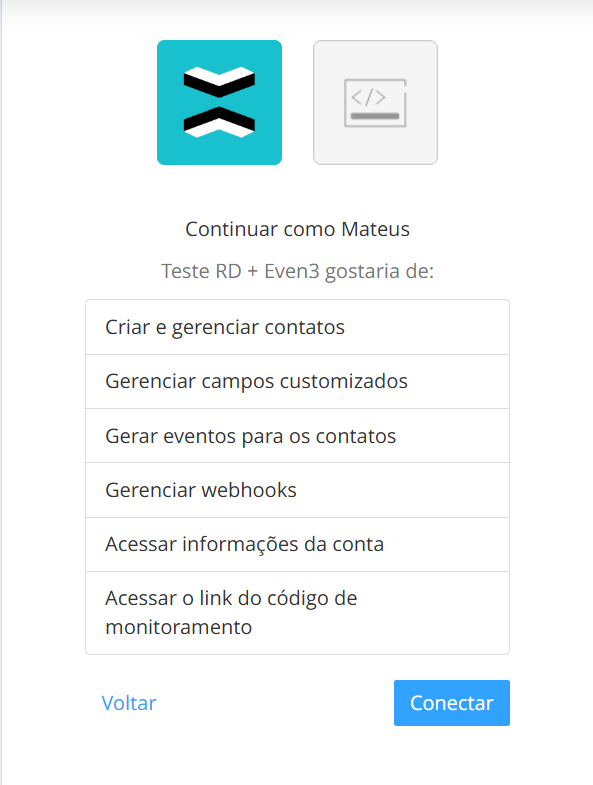Select 'Gerenciar webhooks' permission row
593x785 pixels.
pyautogui.click(x=298, y=490)
